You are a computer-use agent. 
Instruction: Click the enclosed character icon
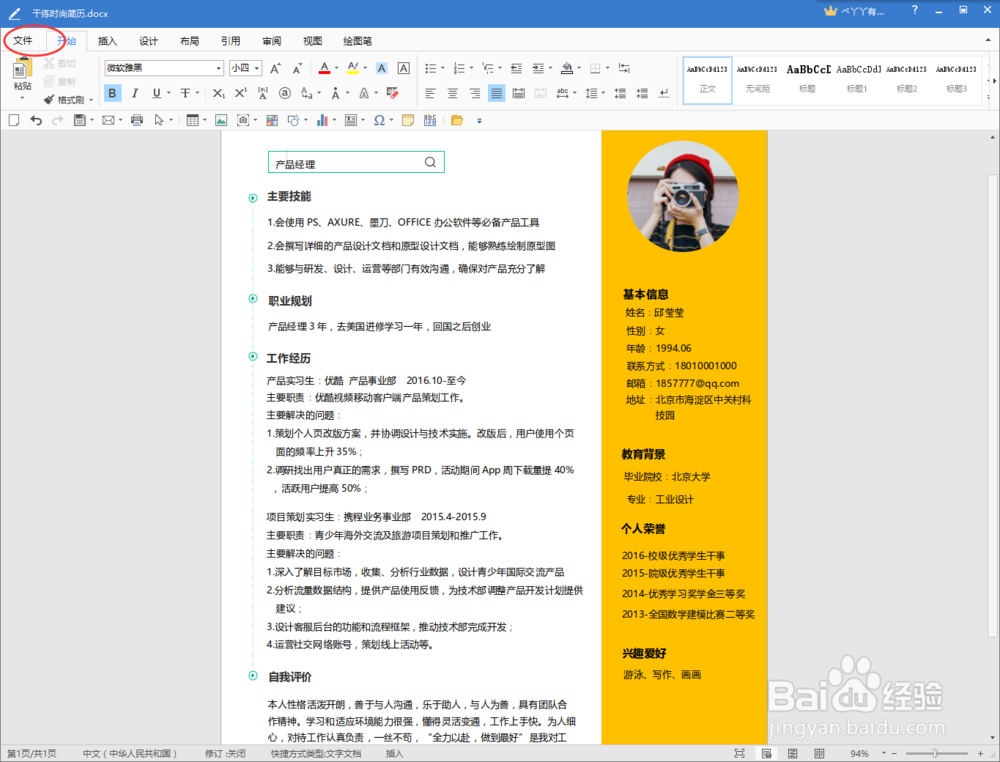click(x=285, y=93)
